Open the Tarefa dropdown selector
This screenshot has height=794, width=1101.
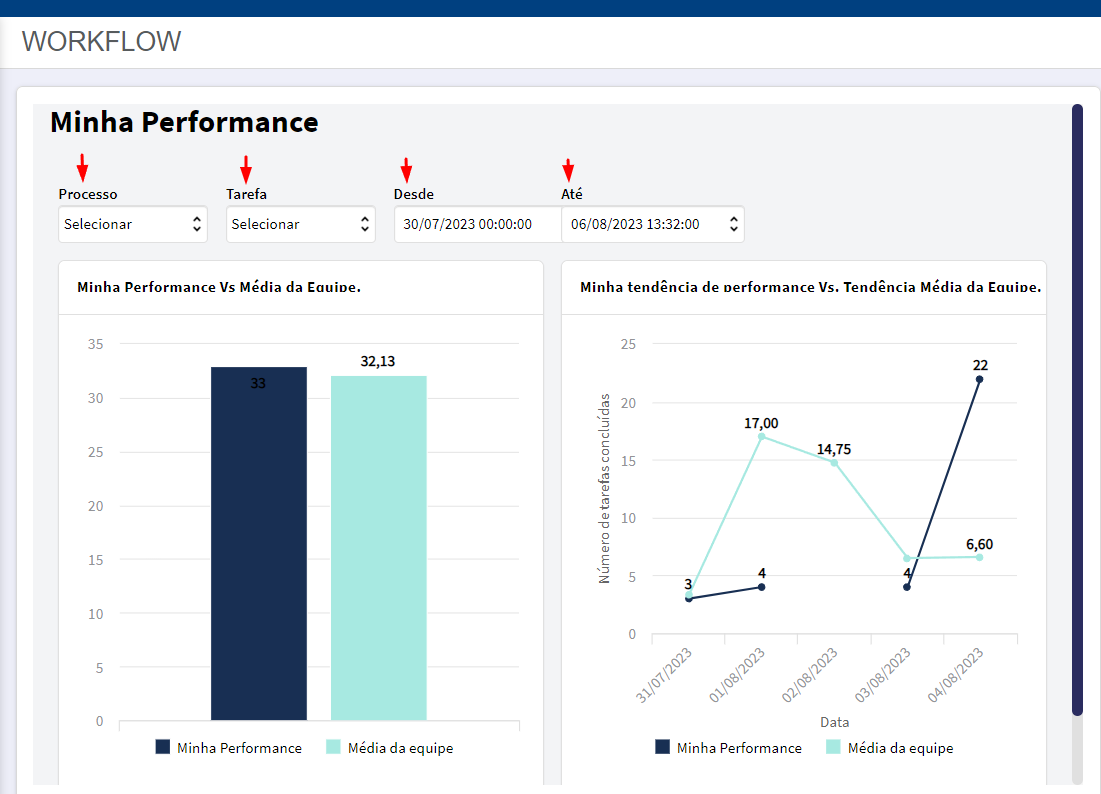tap(301, 224)
